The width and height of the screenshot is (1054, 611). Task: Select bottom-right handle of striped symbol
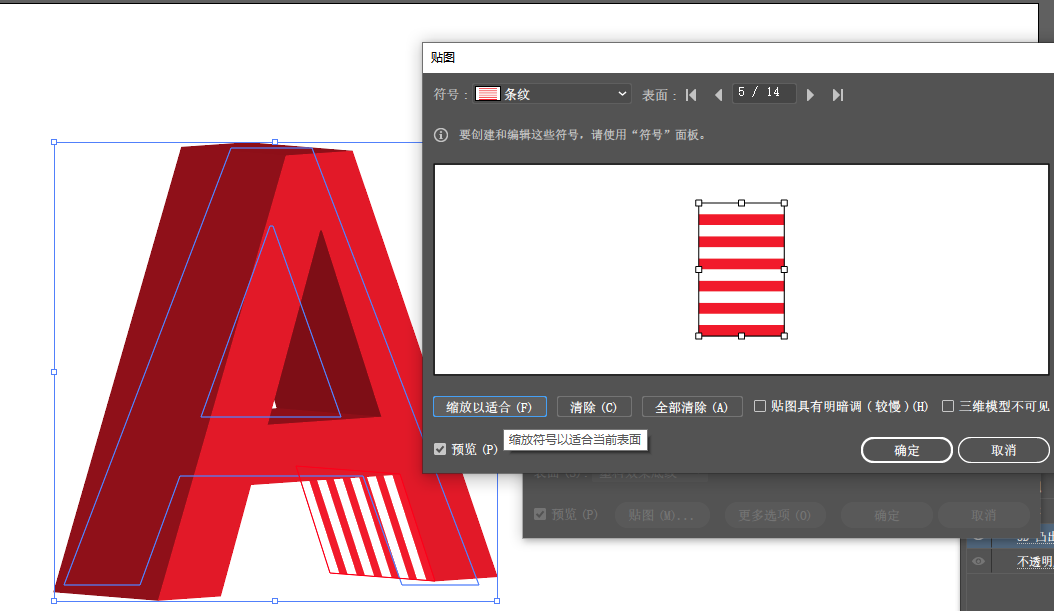click(784, 335)
